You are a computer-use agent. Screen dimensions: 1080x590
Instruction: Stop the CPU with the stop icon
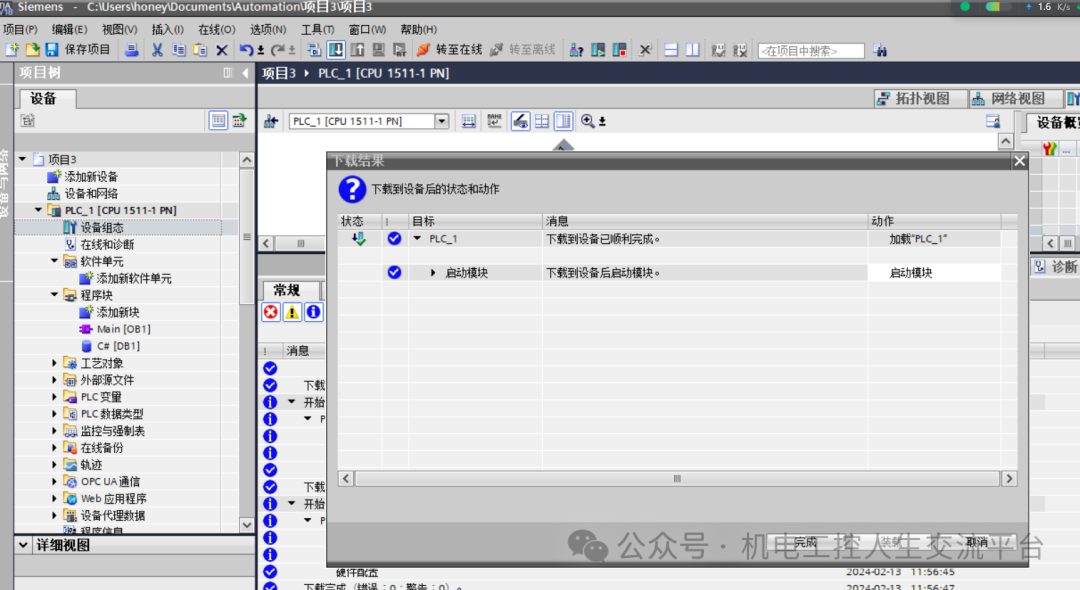(619, 50)
